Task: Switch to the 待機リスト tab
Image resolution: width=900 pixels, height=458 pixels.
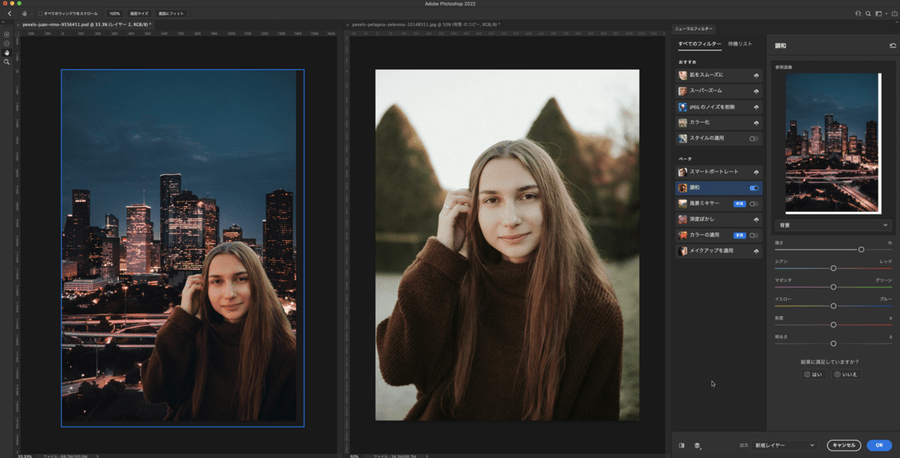Action: tap(740, 44)
